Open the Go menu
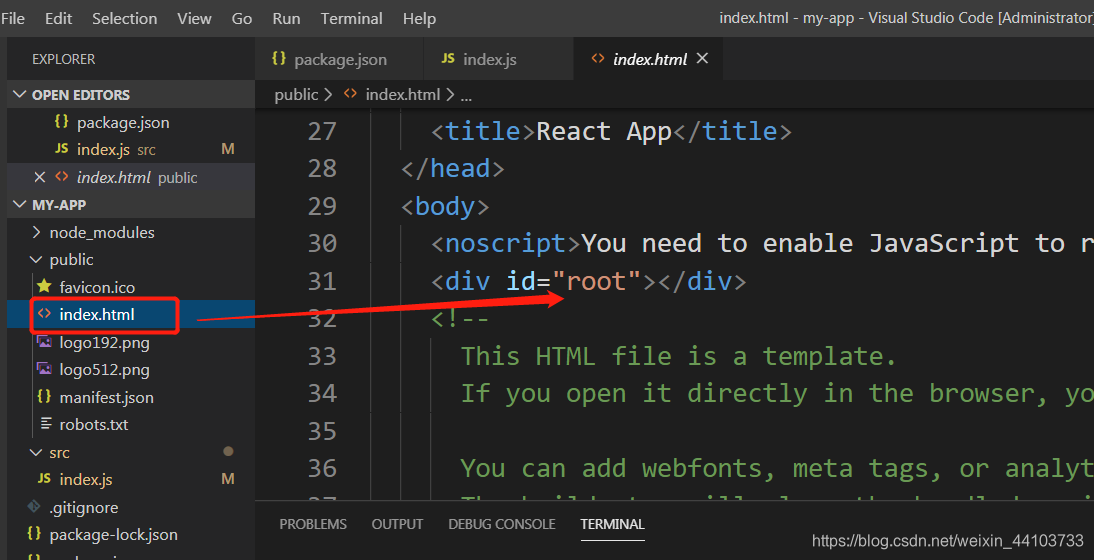This screenshot has width=1094, height=560. point(242,19)
